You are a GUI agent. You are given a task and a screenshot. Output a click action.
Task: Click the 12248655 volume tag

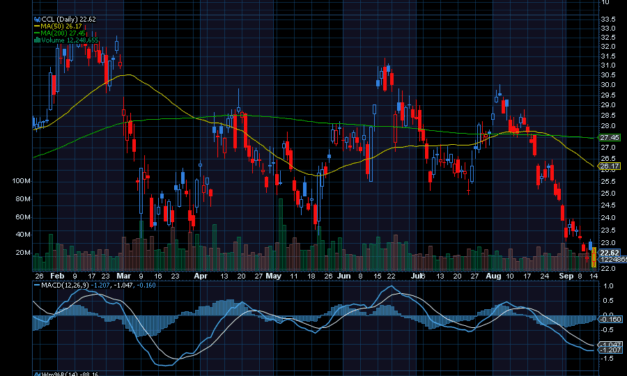click(x=613, y=260)
